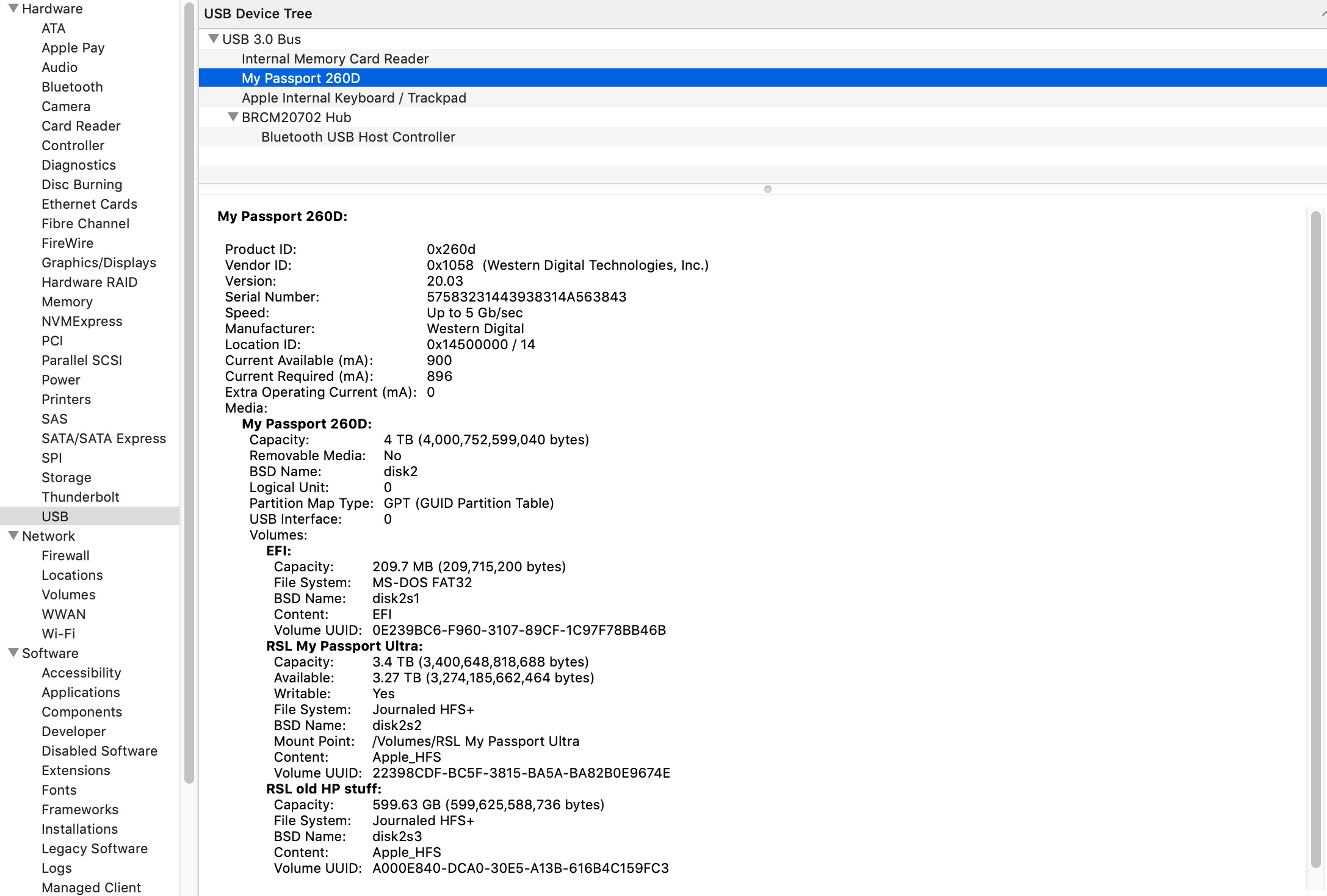Select Audio in the sidebar
The height and width of the screenshot is (896, 1327).
tap(59, 67)
